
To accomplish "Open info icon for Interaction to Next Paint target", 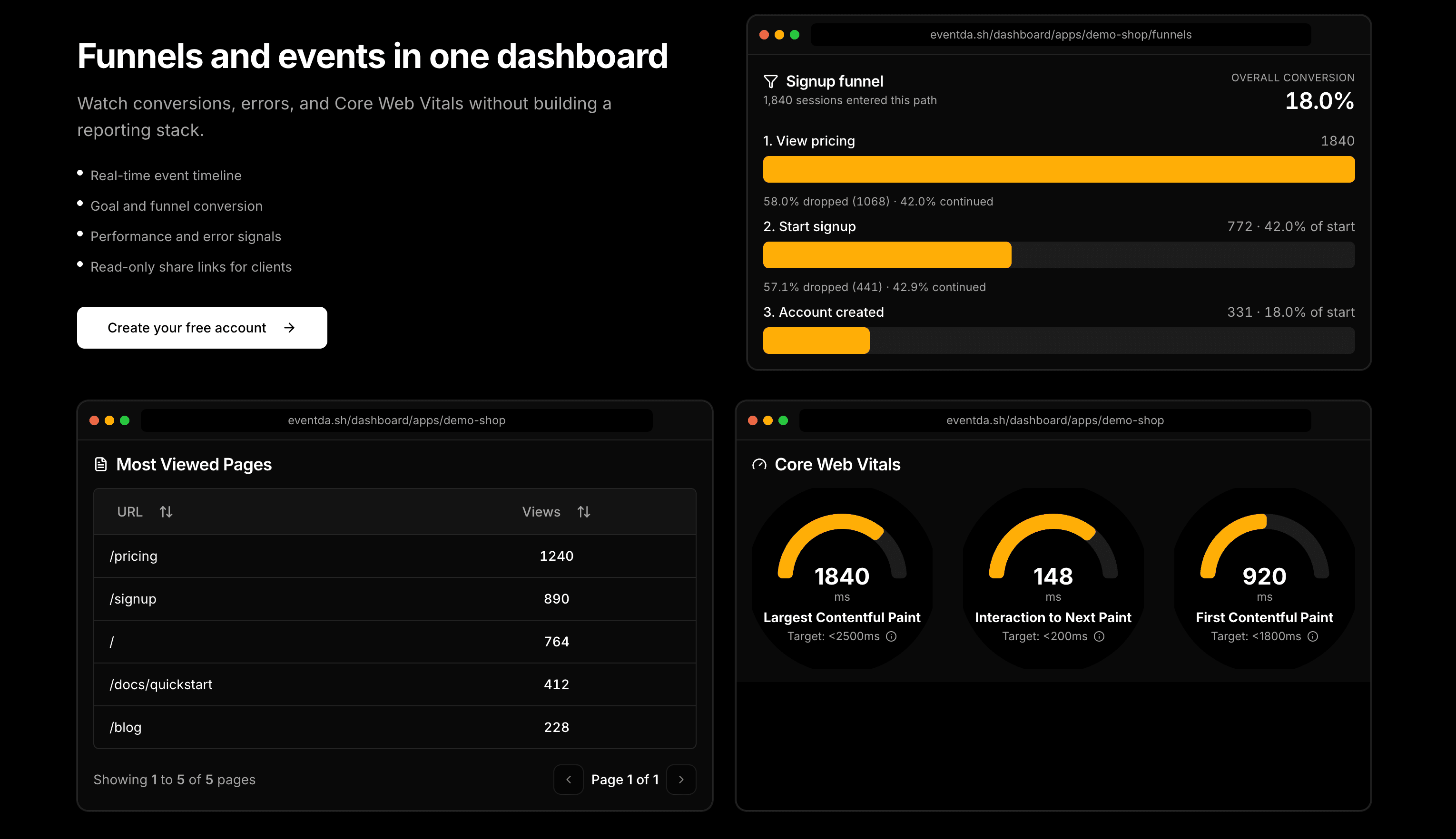I will pyautogui.click(x=1099, y=636).
